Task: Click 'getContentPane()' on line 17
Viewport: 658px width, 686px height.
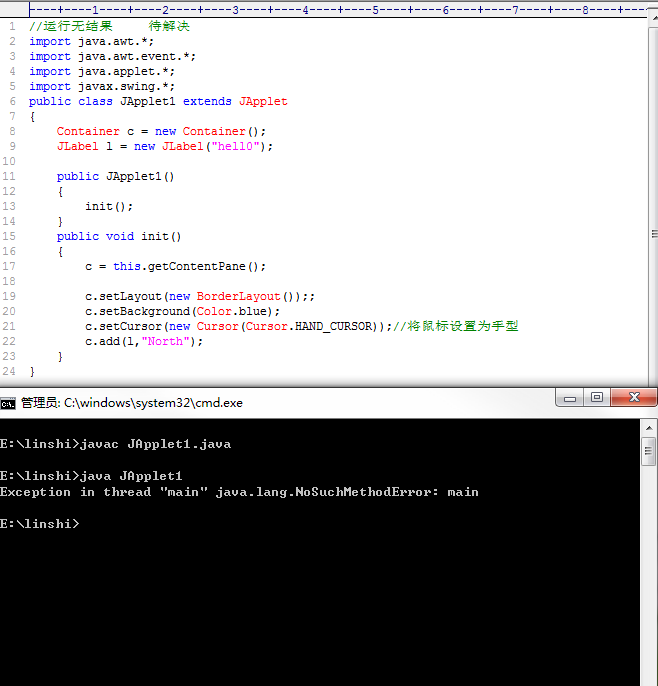Action: tap(203, 266)
